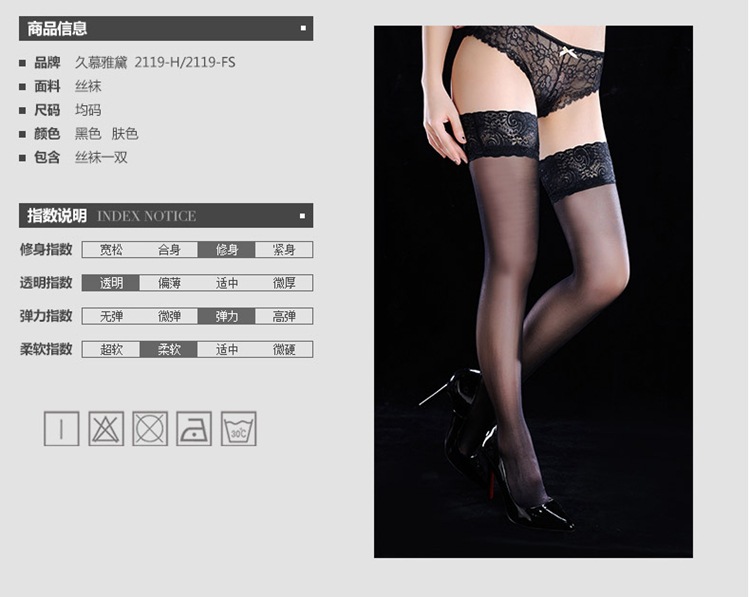
Task: Choose 柔软 in the softness index
Action: pos(168,349)
